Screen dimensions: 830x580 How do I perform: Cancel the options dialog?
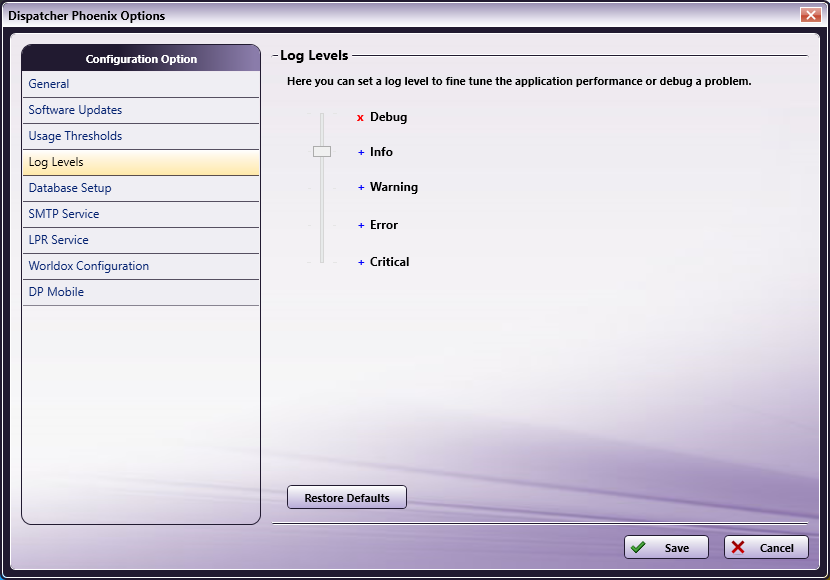pyautogui.click(x=766, y=547)
